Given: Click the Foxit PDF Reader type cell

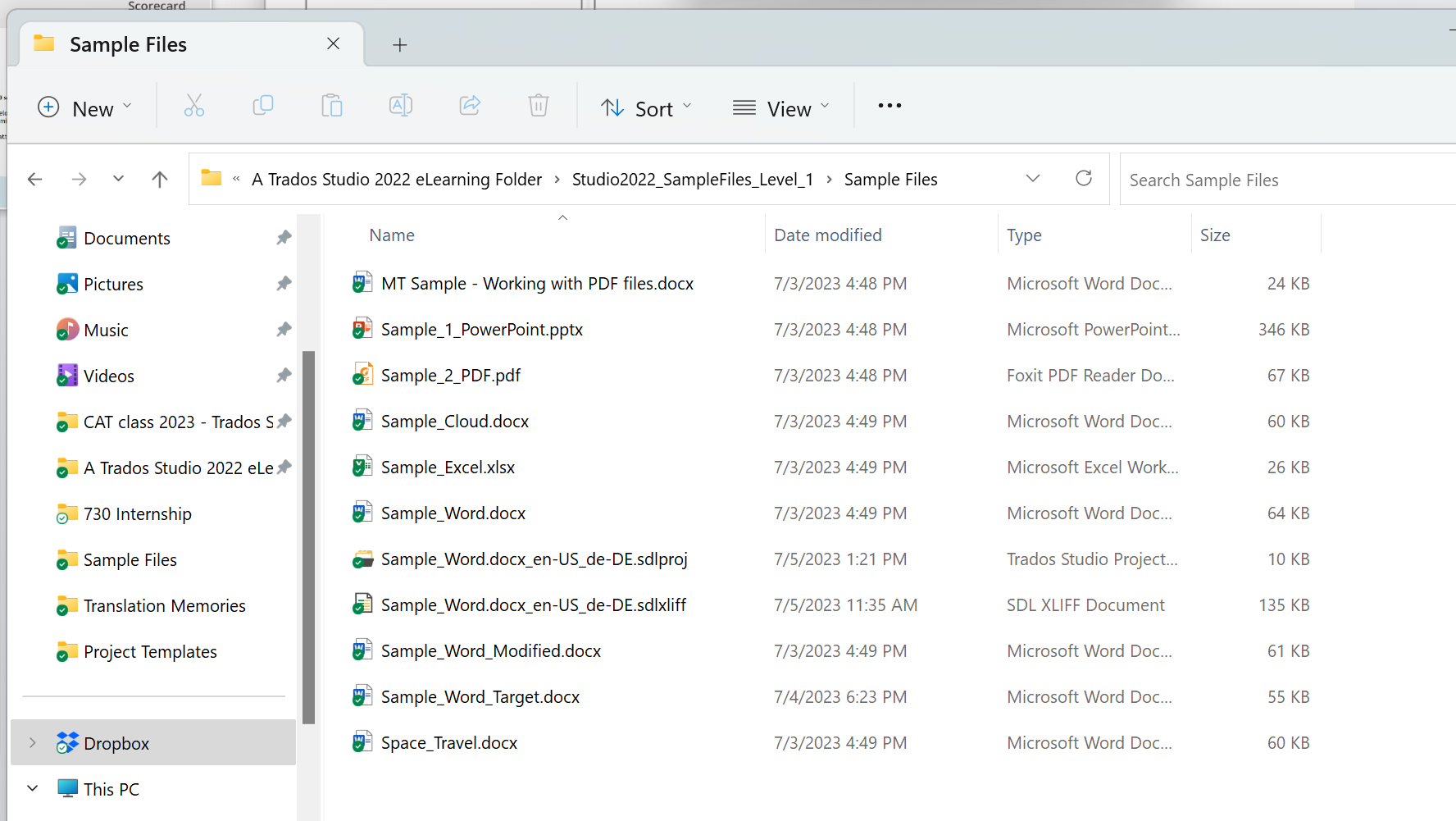Looking at the screenshot, I should [x=1090, y=376].
